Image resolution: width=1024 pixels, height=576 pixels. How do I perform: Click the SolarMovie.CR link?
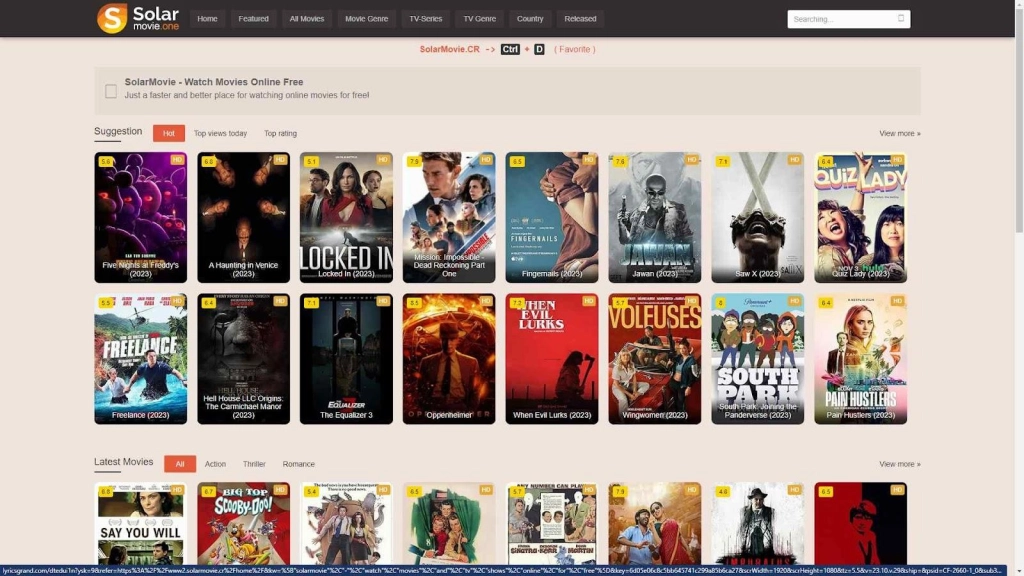point(449,49)
